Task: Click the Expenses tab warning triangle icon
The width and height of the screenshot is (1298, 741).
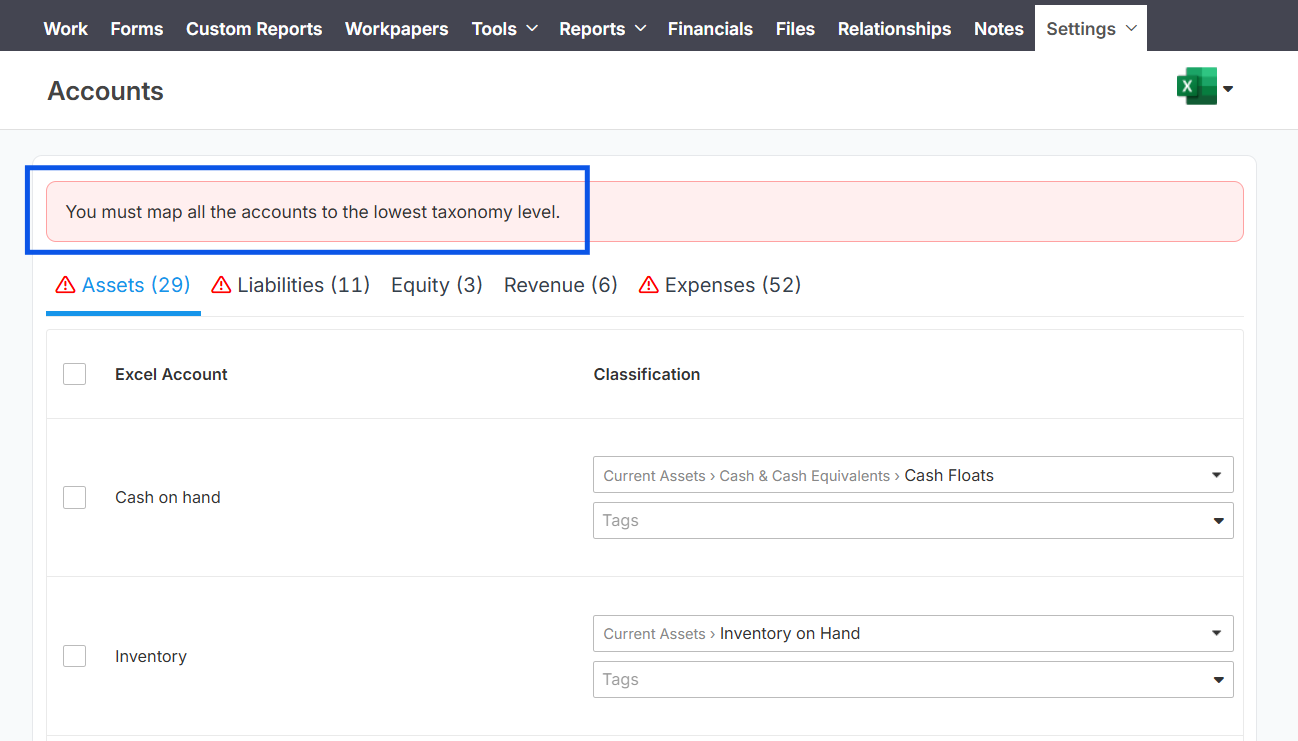Action: point(649,285)
